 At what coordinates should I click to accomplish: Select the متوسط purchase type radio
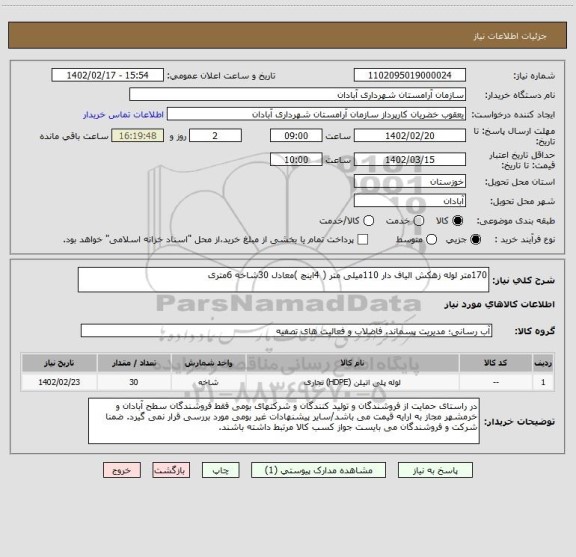coord(432,240)
